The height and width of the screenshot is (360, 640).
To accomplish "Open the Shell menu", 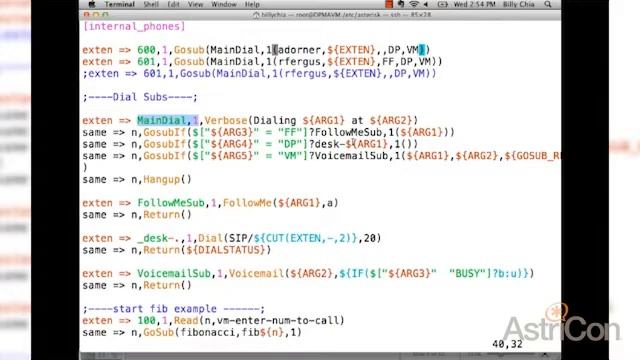I will [x=151, y=4].
